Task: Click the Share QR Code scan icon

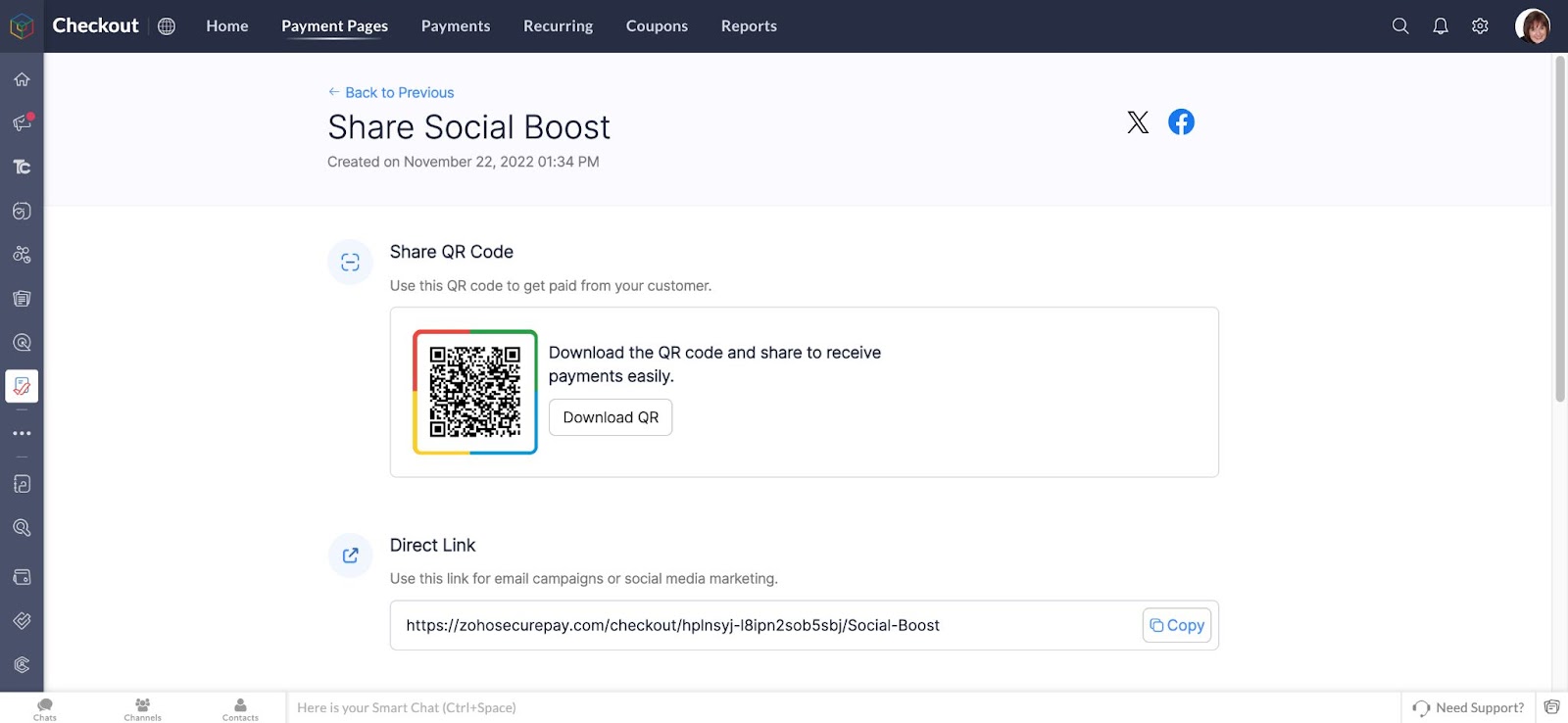Action: point(350,263)
